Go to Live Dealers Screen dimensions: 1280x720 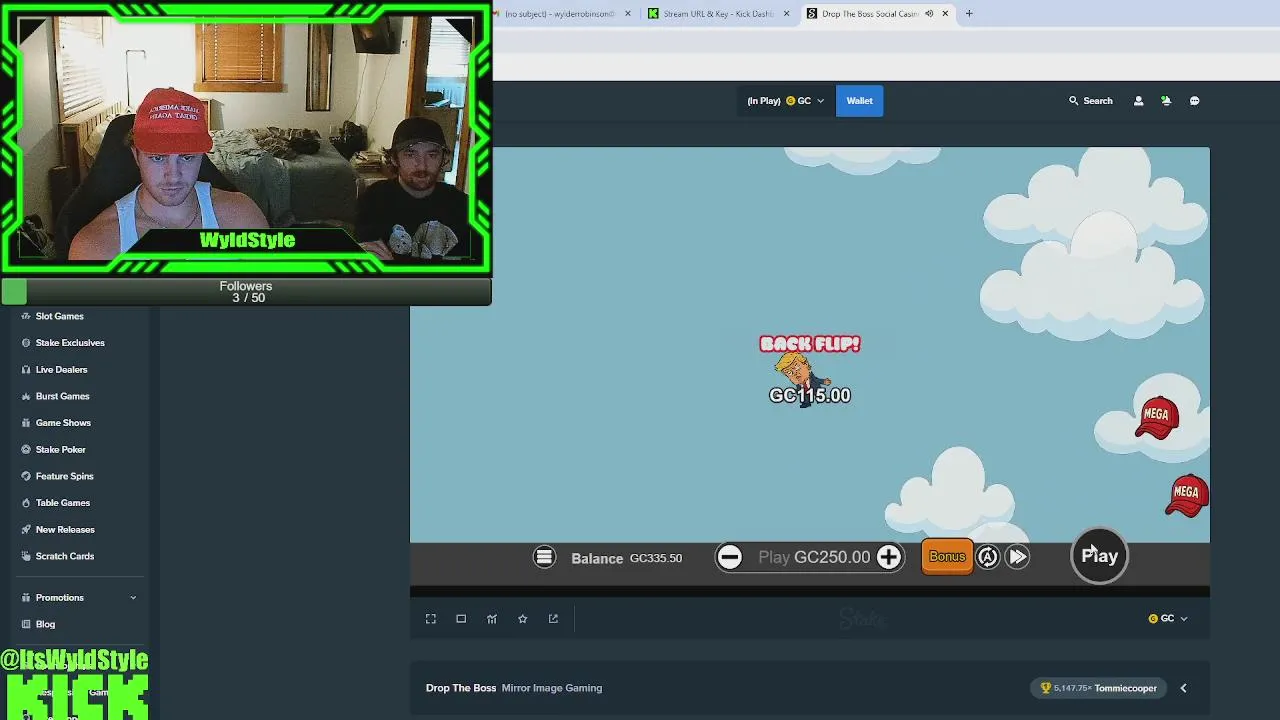[x=62, y=370]
